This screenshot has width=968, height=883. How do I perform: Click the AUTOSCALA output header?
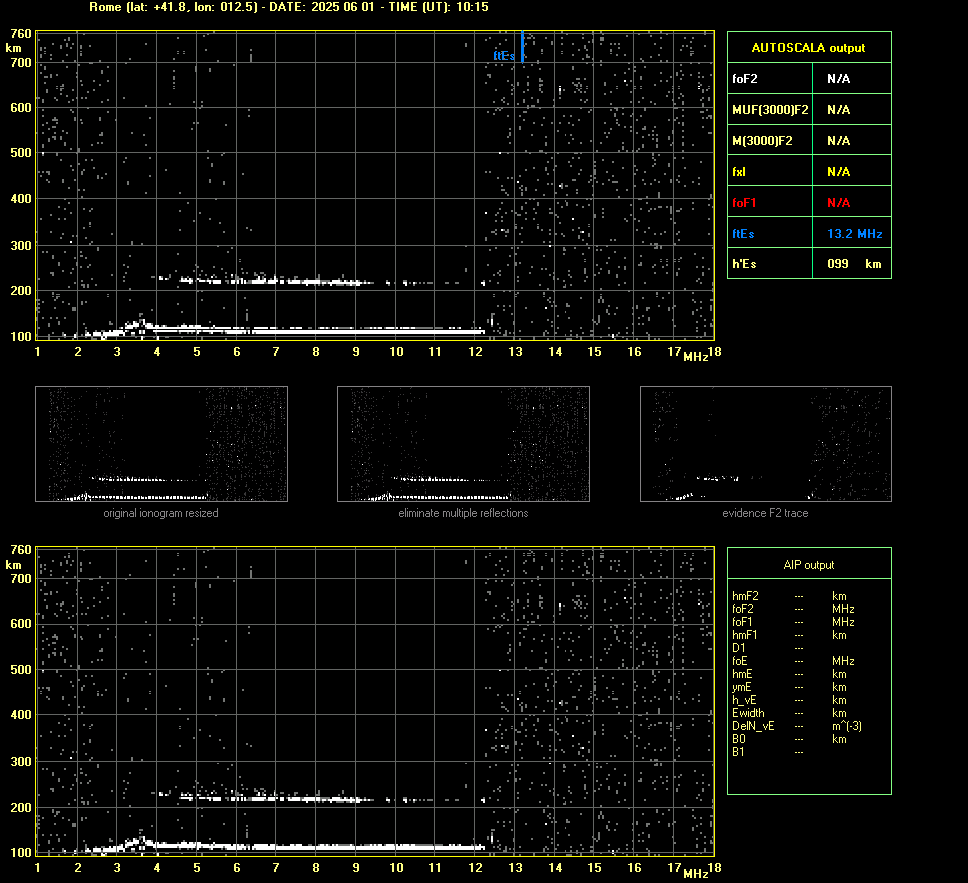point(809,48)
